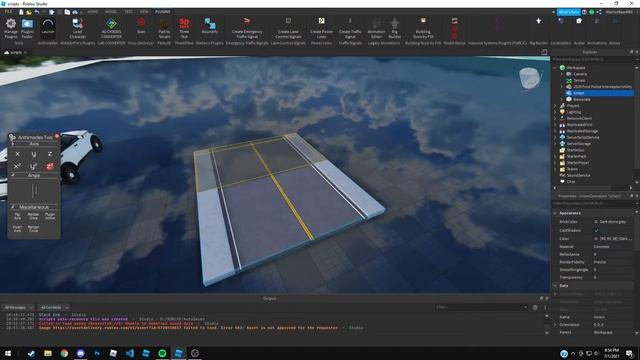Switch to the VIEW ribbon tab
Viewport: 640px width, 360px height.
coord(144,12)
